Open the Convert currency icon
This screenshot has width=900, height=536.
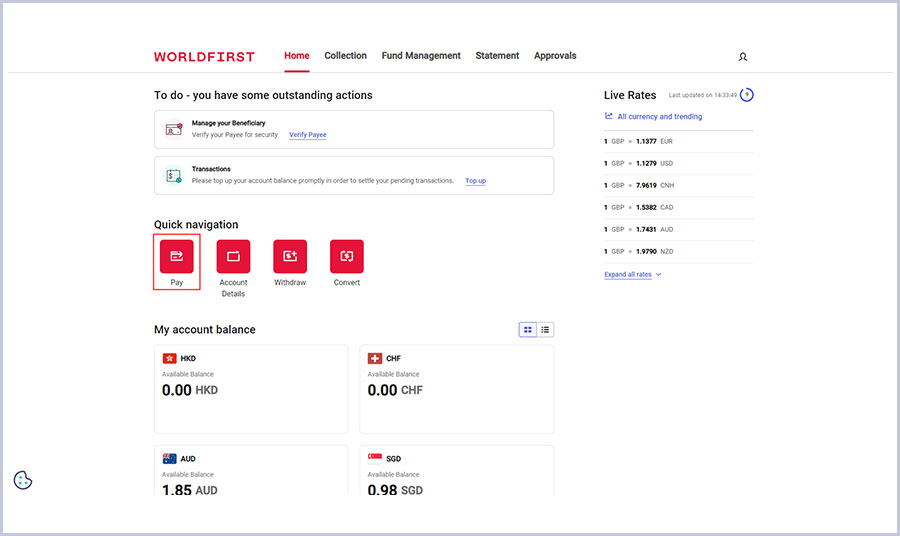click(347, 256)
